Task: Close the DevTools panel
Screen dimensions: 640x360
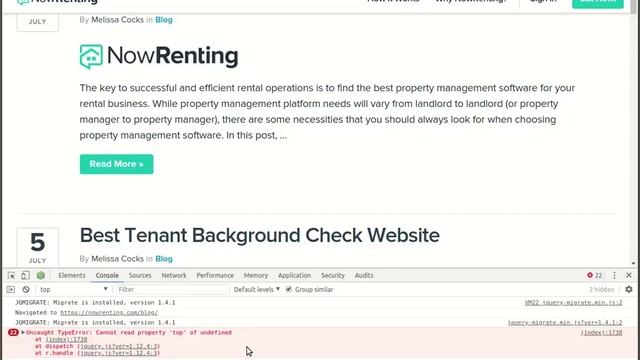Action: [629, 276]
